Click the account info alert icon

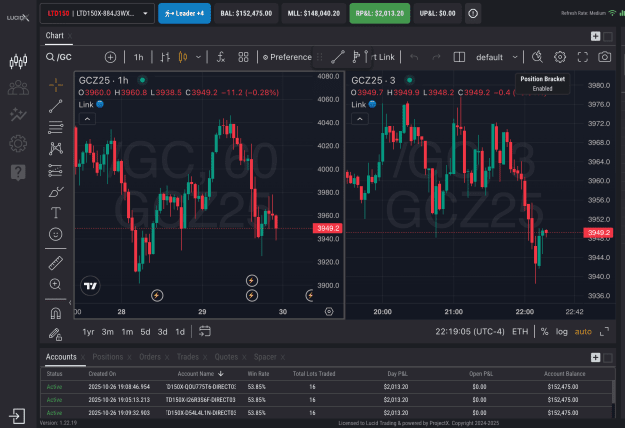coord(473,14)
